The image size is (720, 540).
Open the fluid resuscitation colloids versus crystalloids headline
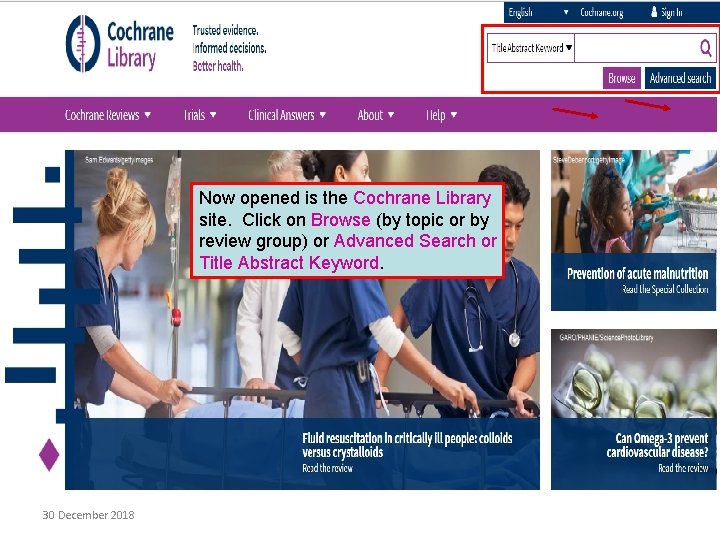[x=407, y=445]
